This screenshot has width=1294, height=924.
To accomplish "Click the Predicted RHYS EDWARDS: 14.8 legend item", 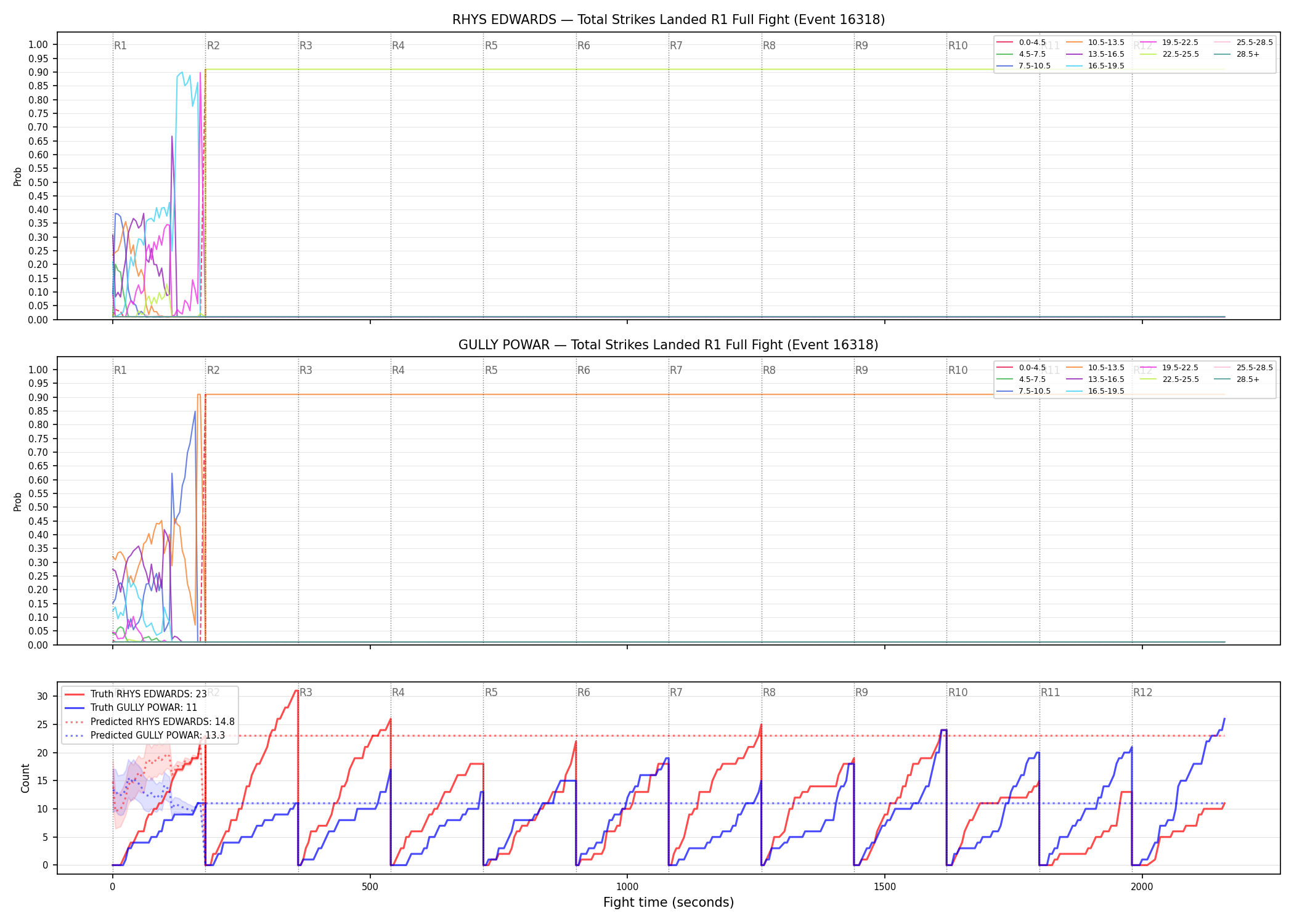I will [149, 721].
